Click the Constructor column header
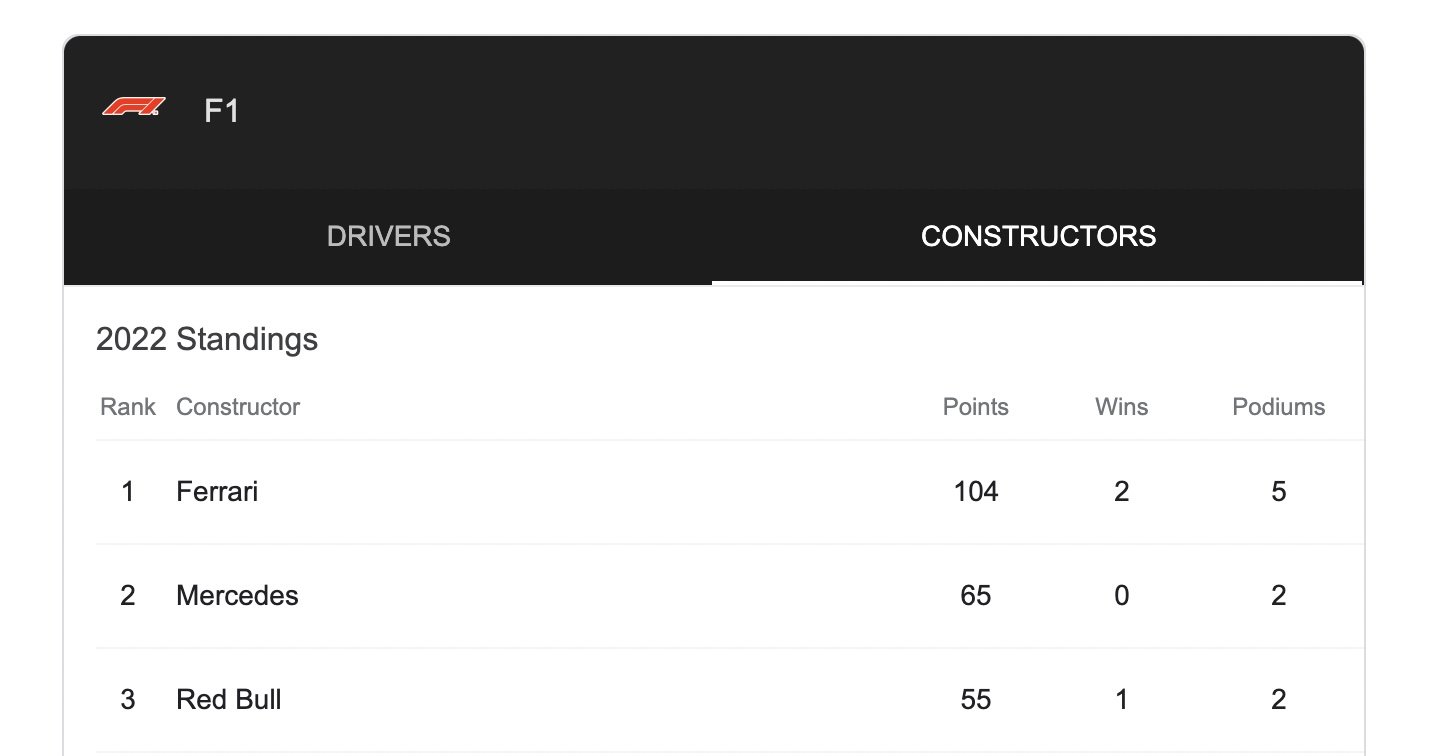The image size is (1434, 756). (x=238, y=407)
